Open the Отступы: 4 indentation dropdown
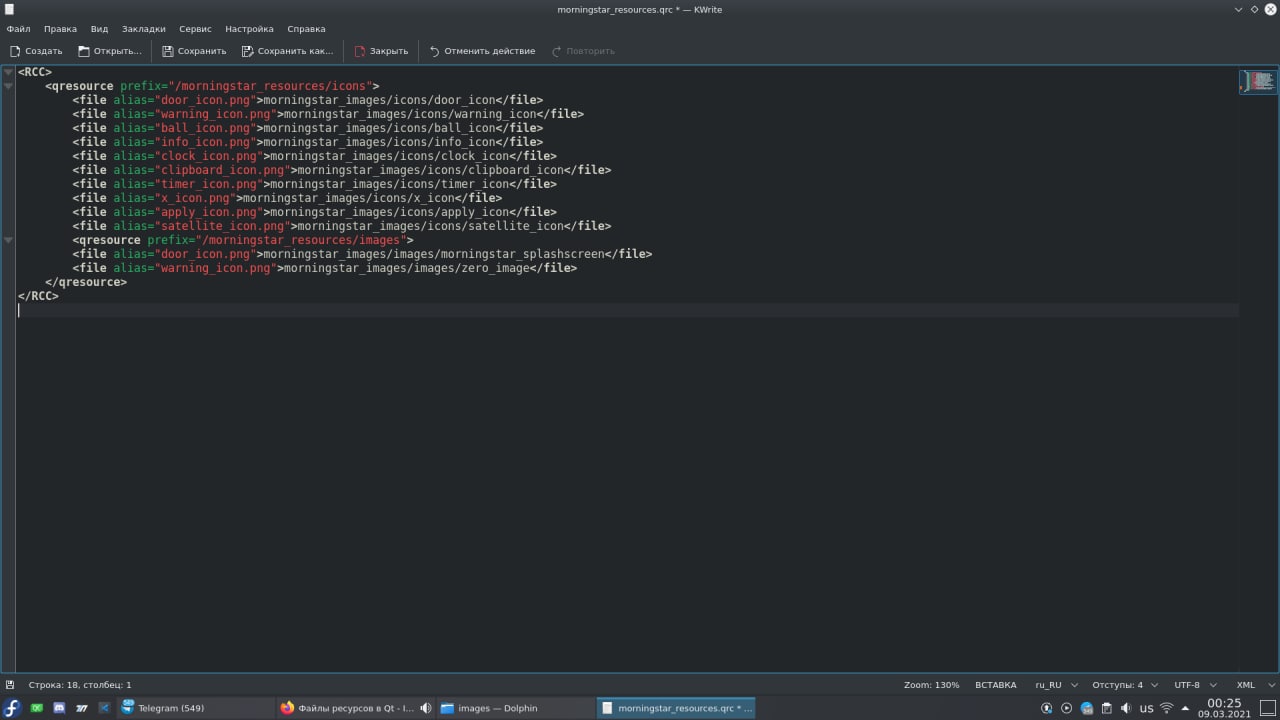Viewport: 1280px width, 720px height. point(1125,685)
